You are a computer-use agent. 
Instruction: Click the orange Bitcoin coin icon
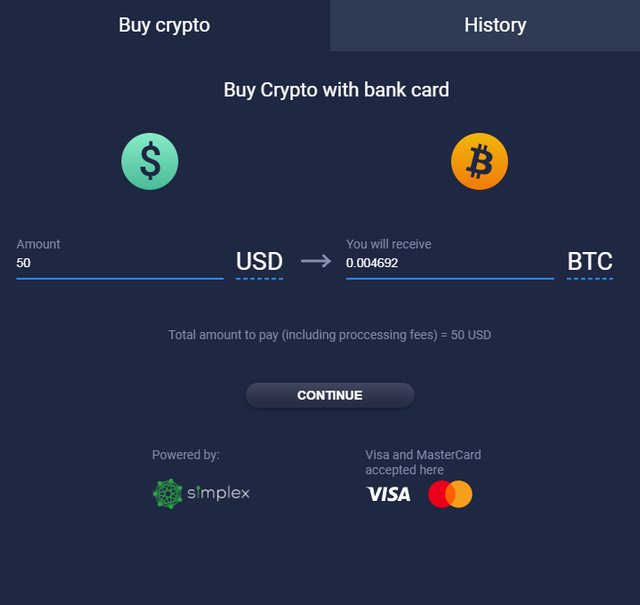pos(479,161)
